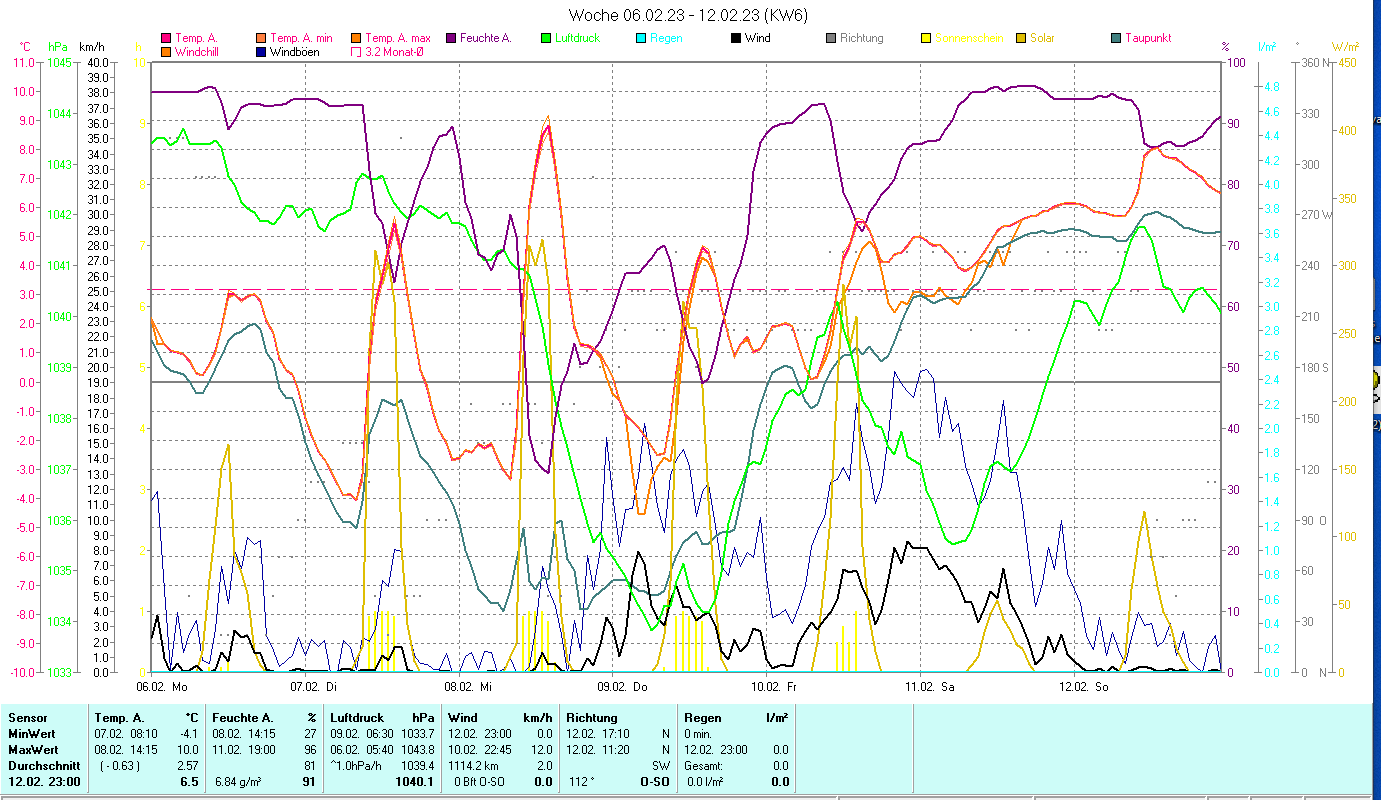Click the maximum pressure value "1043.8"

point(418,750)
